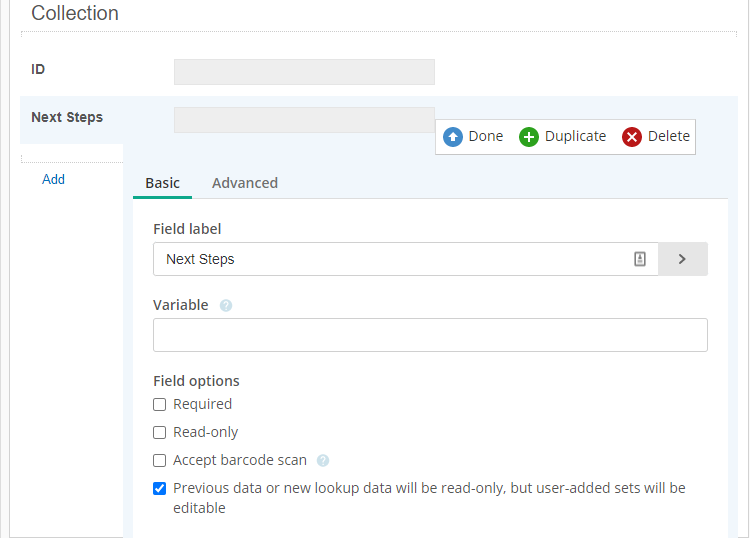The width and height of the screenshot is (750, 538).
Task: Switch to the Advanced tab
Action: [x=245, y=183]
